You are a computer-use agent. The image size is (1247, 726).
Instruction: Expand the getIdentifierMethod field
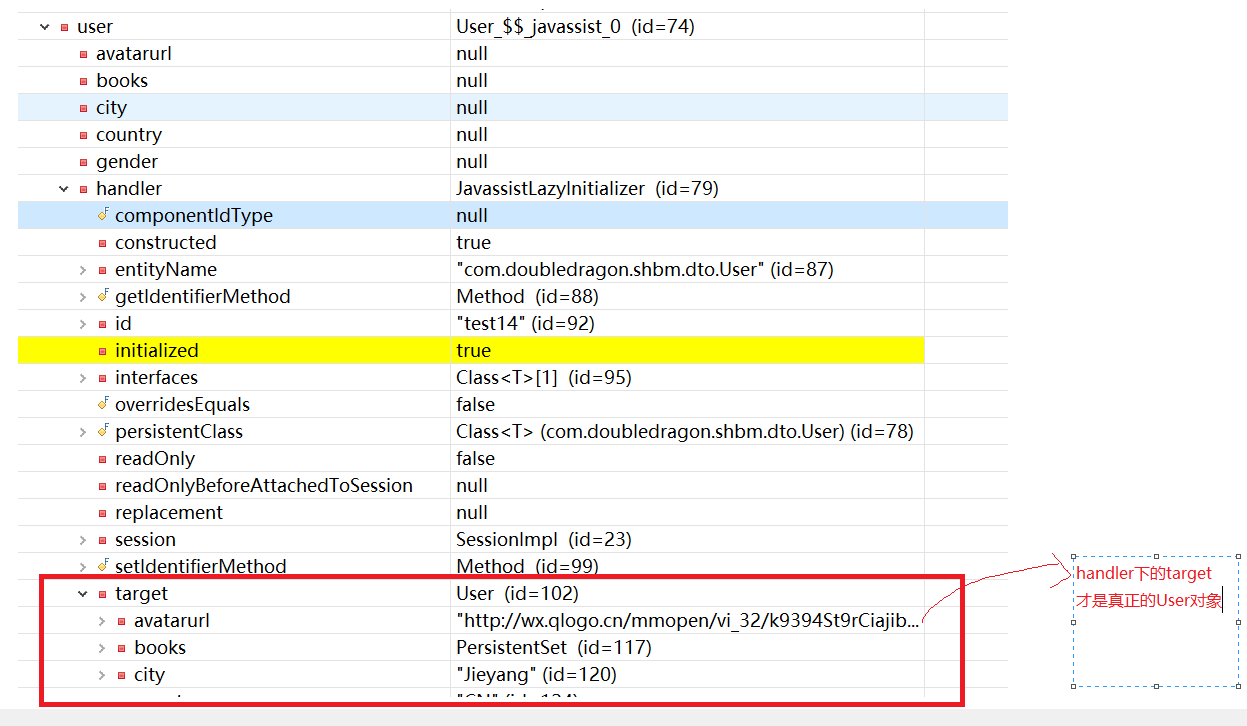[83, 296]
